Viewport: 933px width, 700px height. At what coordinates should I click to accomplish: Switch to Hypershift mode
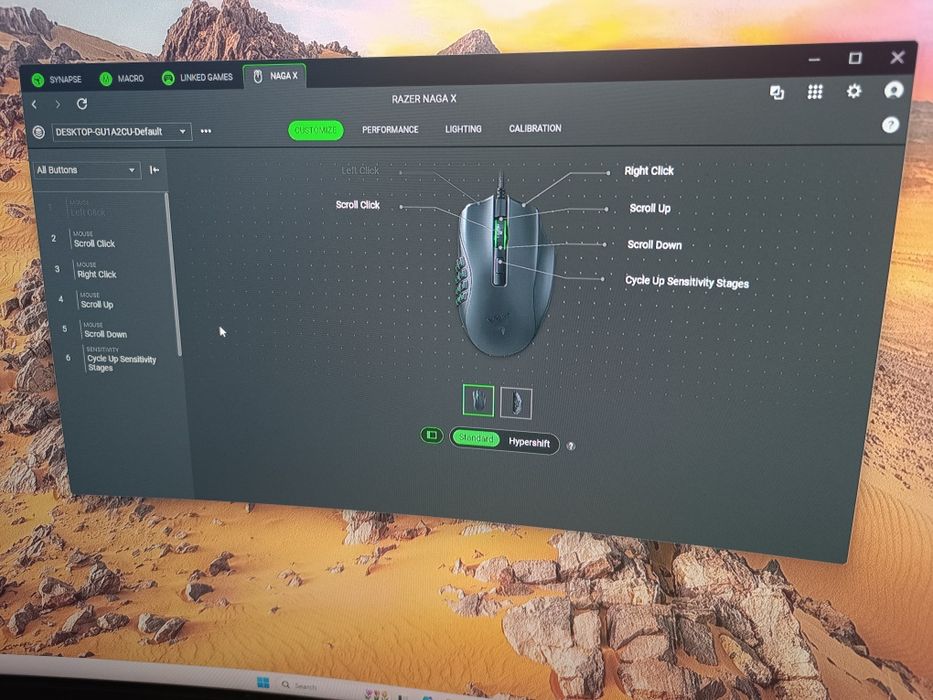tap(529, 442)
